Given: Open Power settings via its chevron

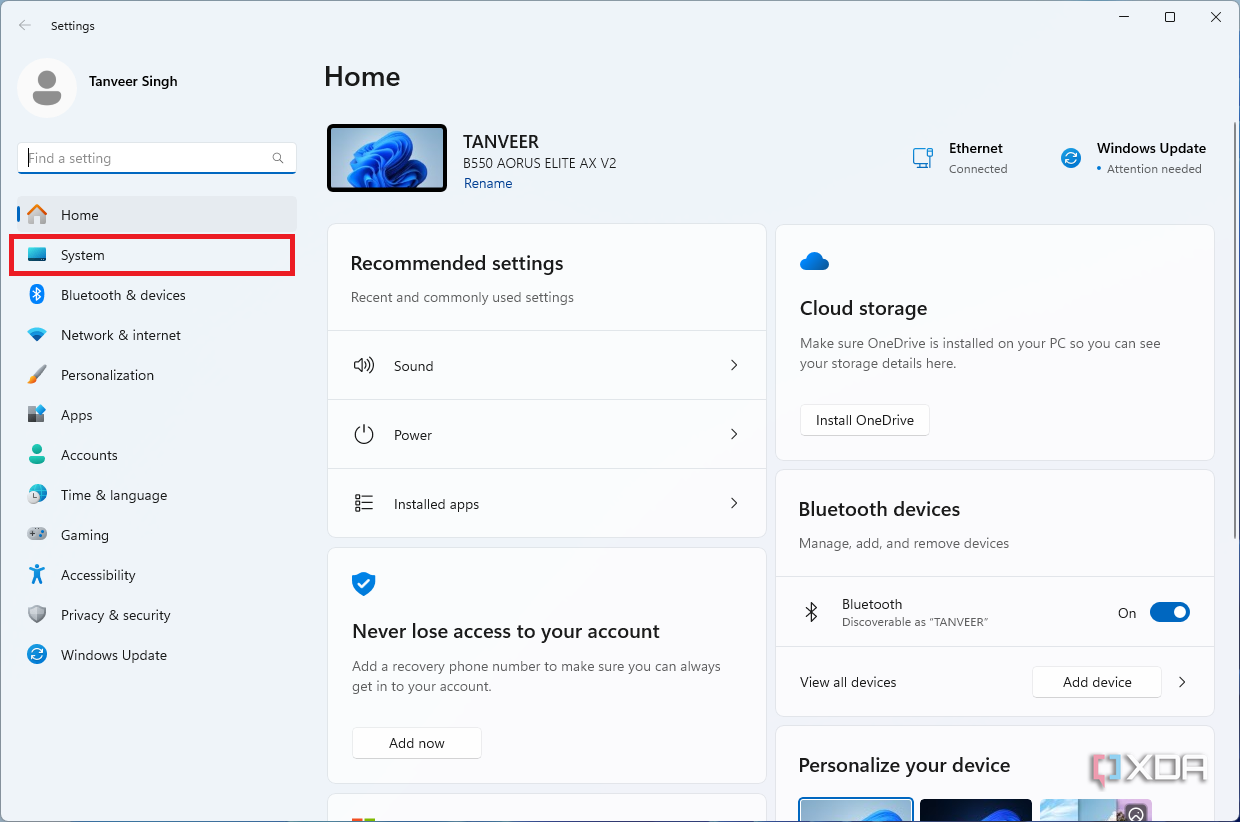Looking at the screenshot, I should (x=734, y=435).
